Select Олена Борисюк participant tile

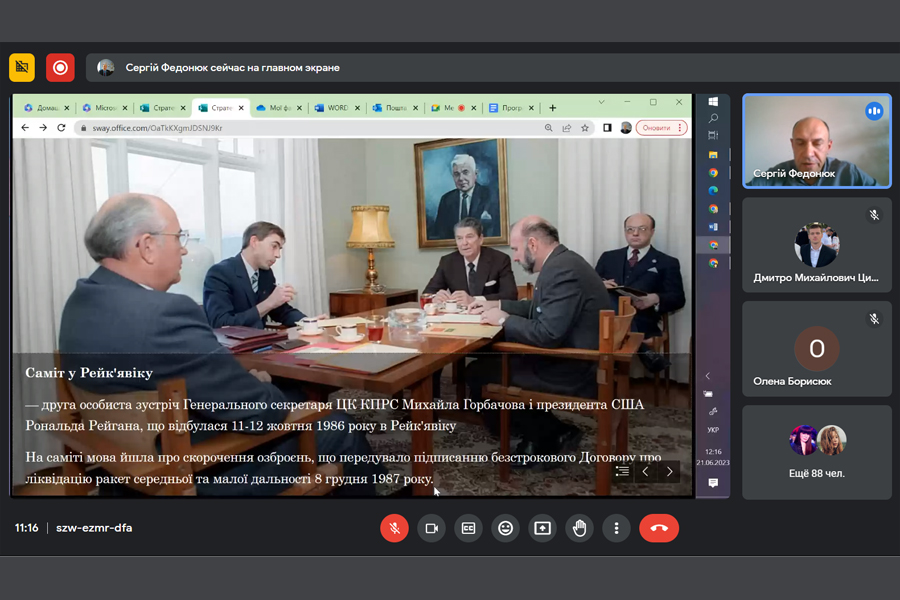pos(817,349)
